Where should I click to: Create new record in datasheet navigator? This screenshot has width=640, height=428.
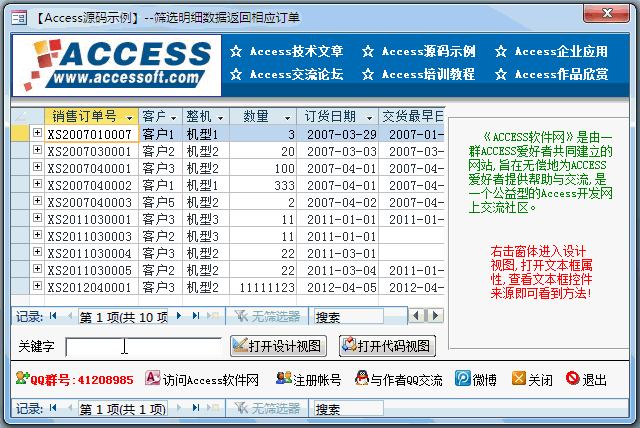pyautogui.click(x=213, y=316)
